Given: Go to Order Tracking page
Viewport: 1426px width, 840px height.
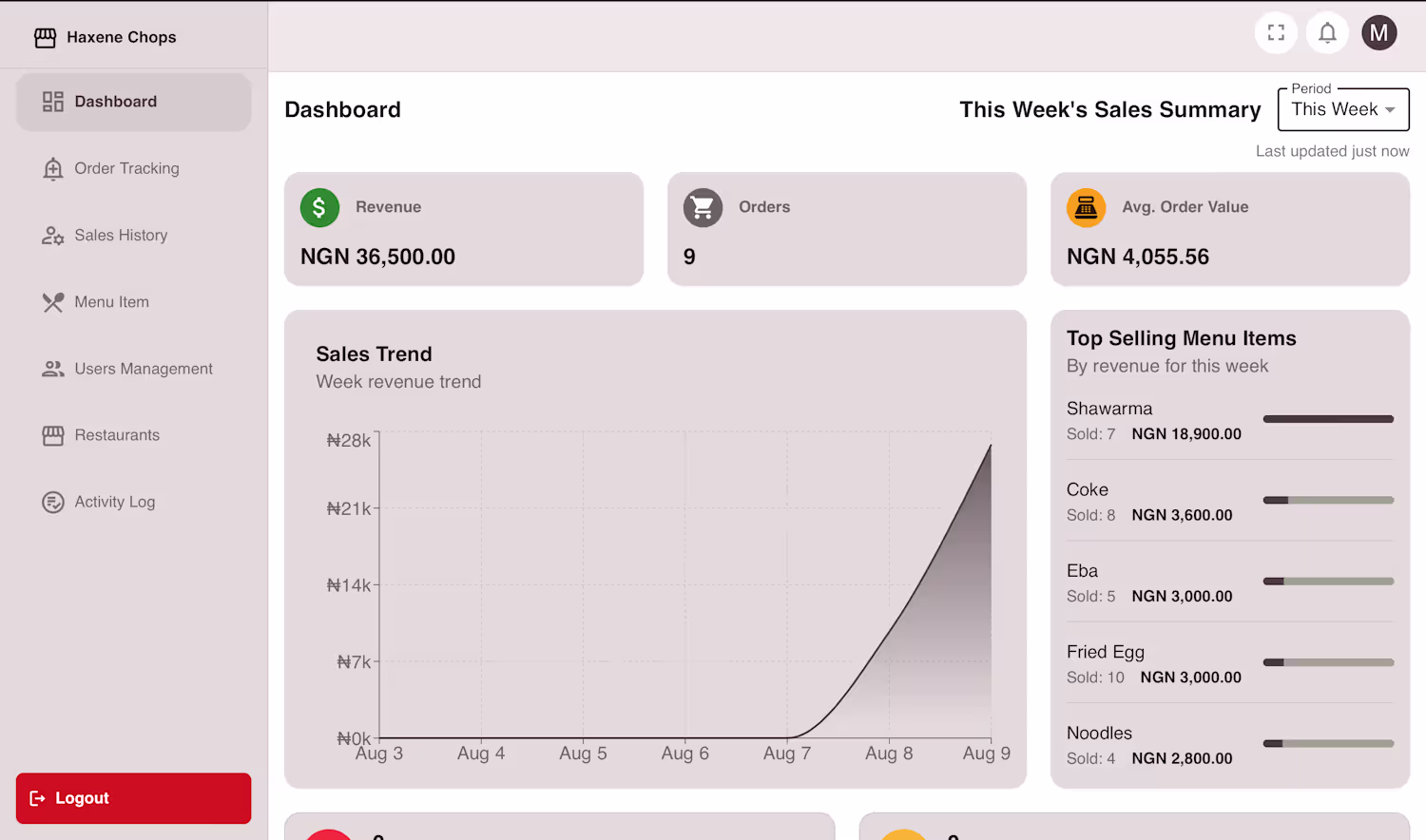Looking at the screenshot, I should 126,168.
